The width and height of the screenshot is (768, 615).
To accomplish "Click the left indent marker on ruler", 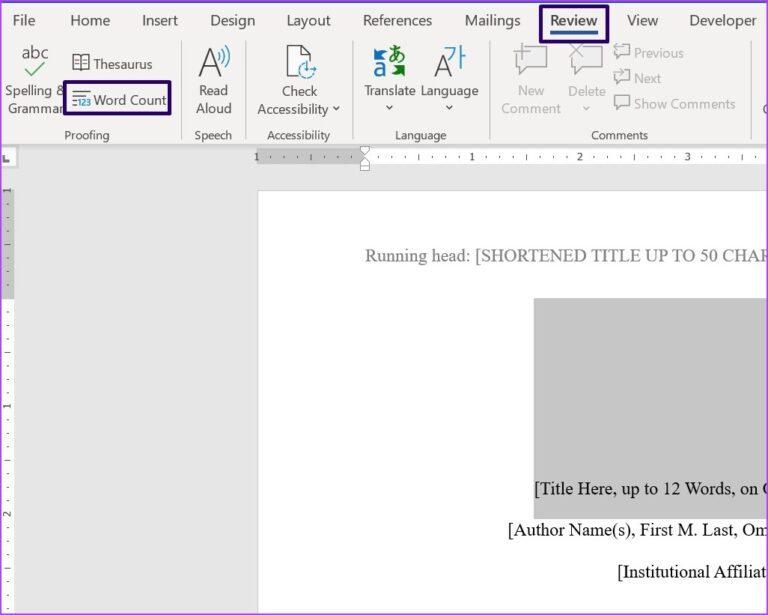I will click(x=365, y=167).
